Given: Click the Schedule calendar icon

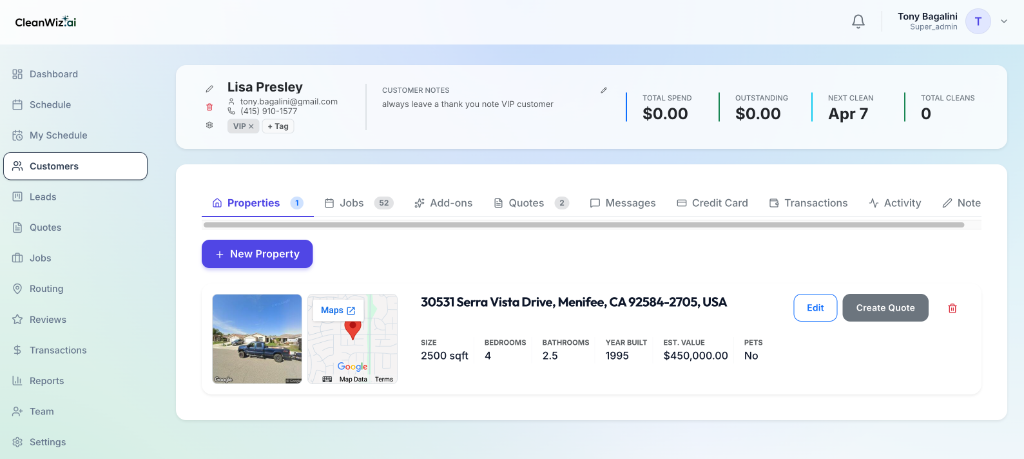Looking at the screenshot, I should coord(18,104).
